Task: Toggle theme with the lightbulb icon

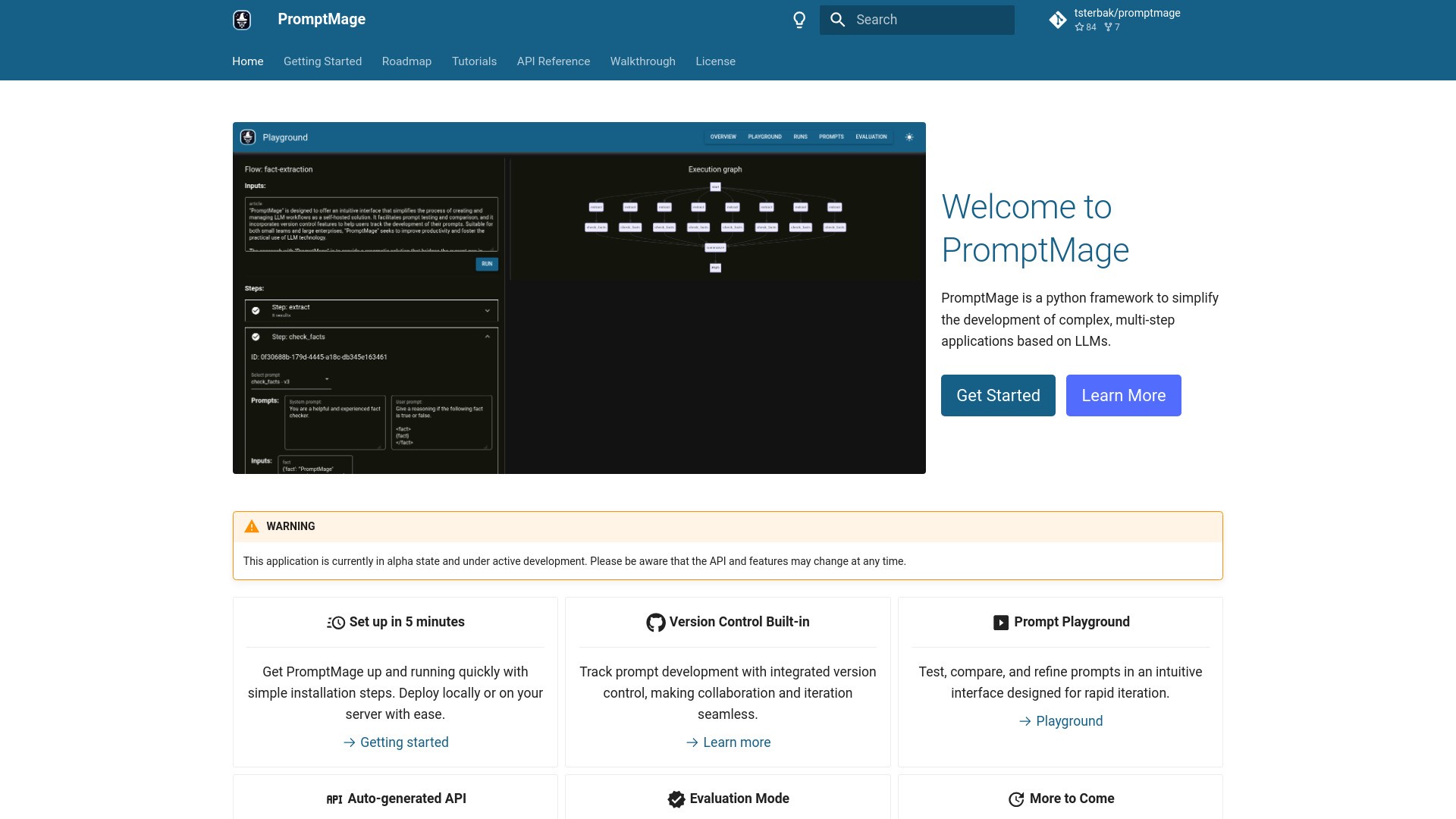Action: (x=799, y=20)
